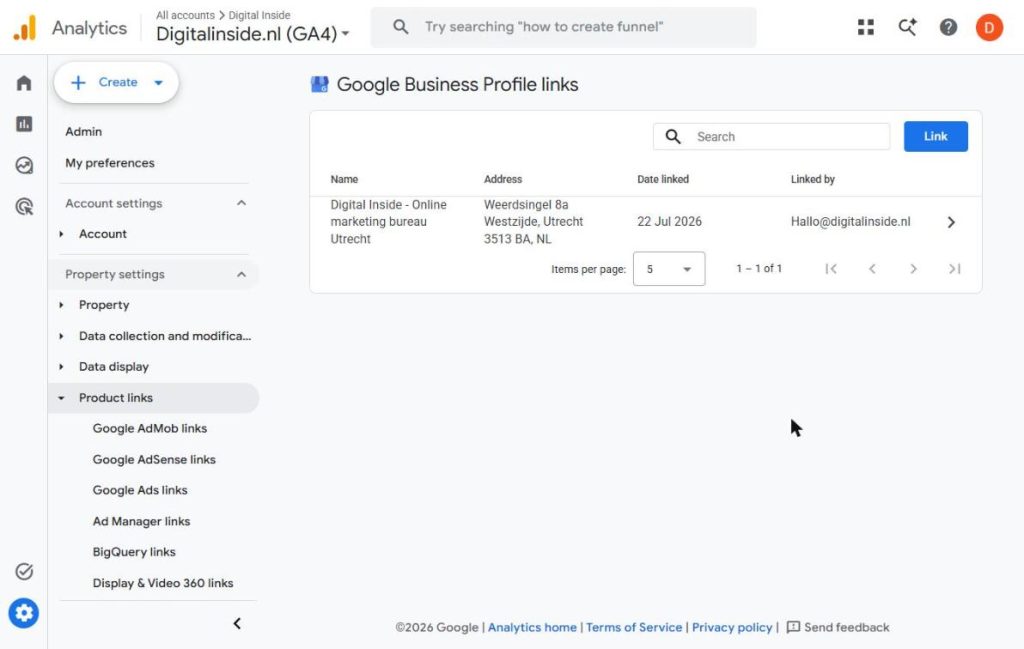Open the Explore icon in the sidebar
The height and width of the screenshot is (649, 1024).
[24, 165]
